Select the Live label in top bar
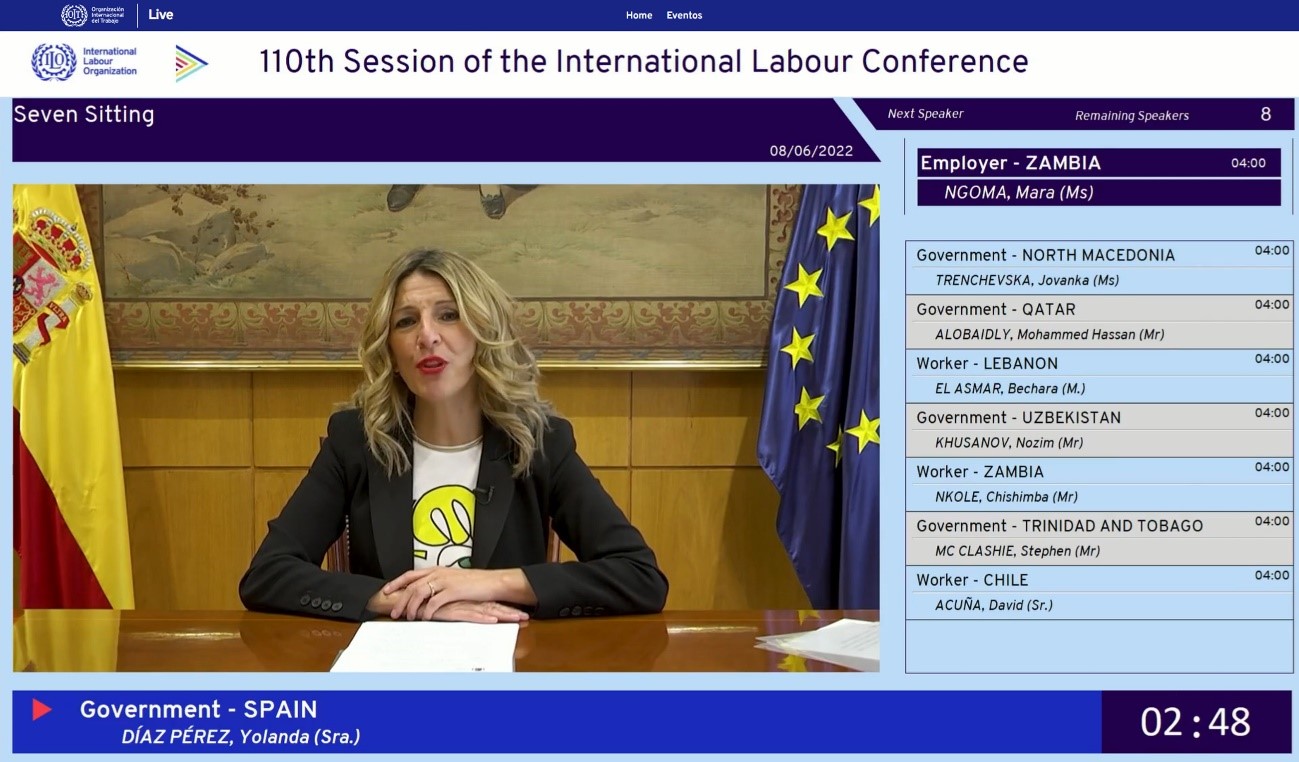The height and width of the screenshot is (762, 1299). tap(161, 15)
